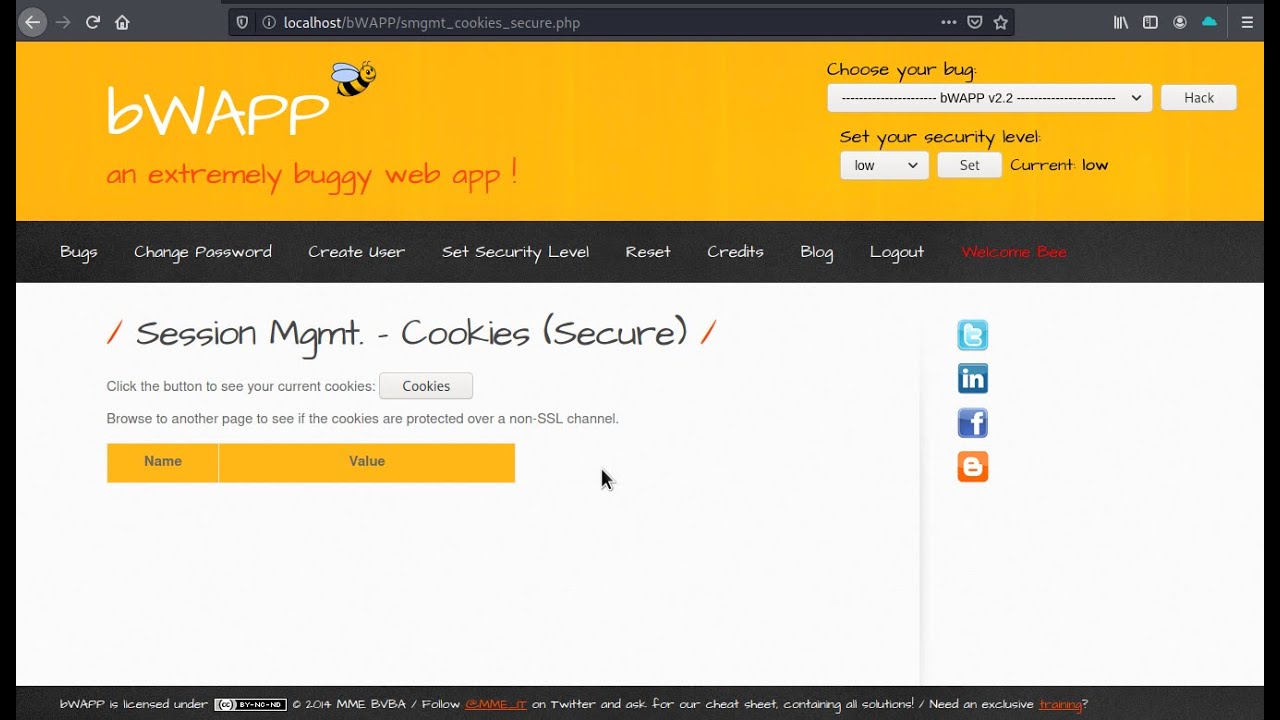The image size is (1280, 720).
Task: Open Create User in navigation
Action: [357, 252]
